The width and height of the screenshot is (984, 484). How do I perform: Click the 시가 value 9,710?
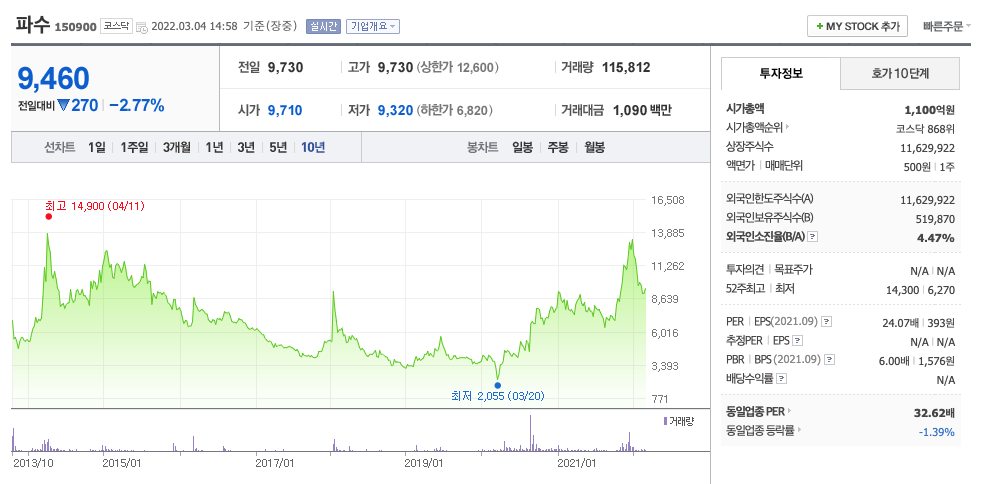click(285, 110)
